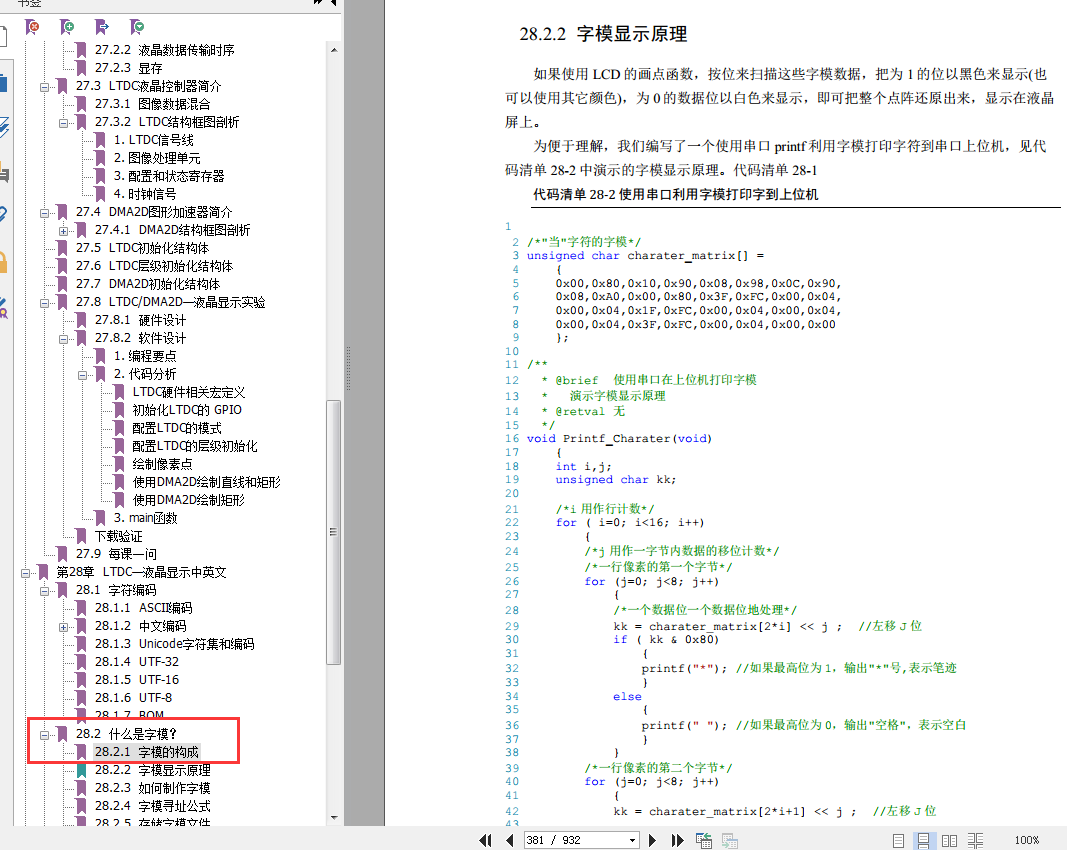Click the bookmark with blue arrow icon

[102, 26]
